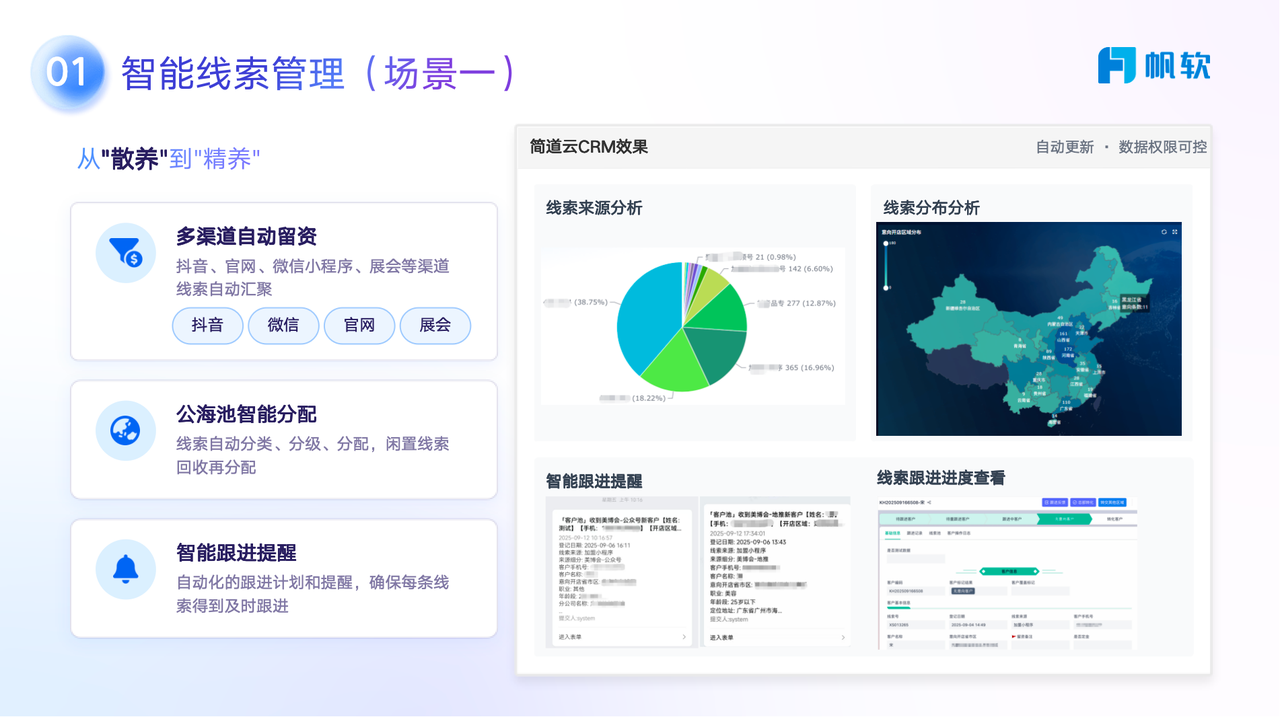The width and height of the screenshot is (1280, 717).
Task: Click the refresh icon on the map chart
Action: [x=1164, y=232]
